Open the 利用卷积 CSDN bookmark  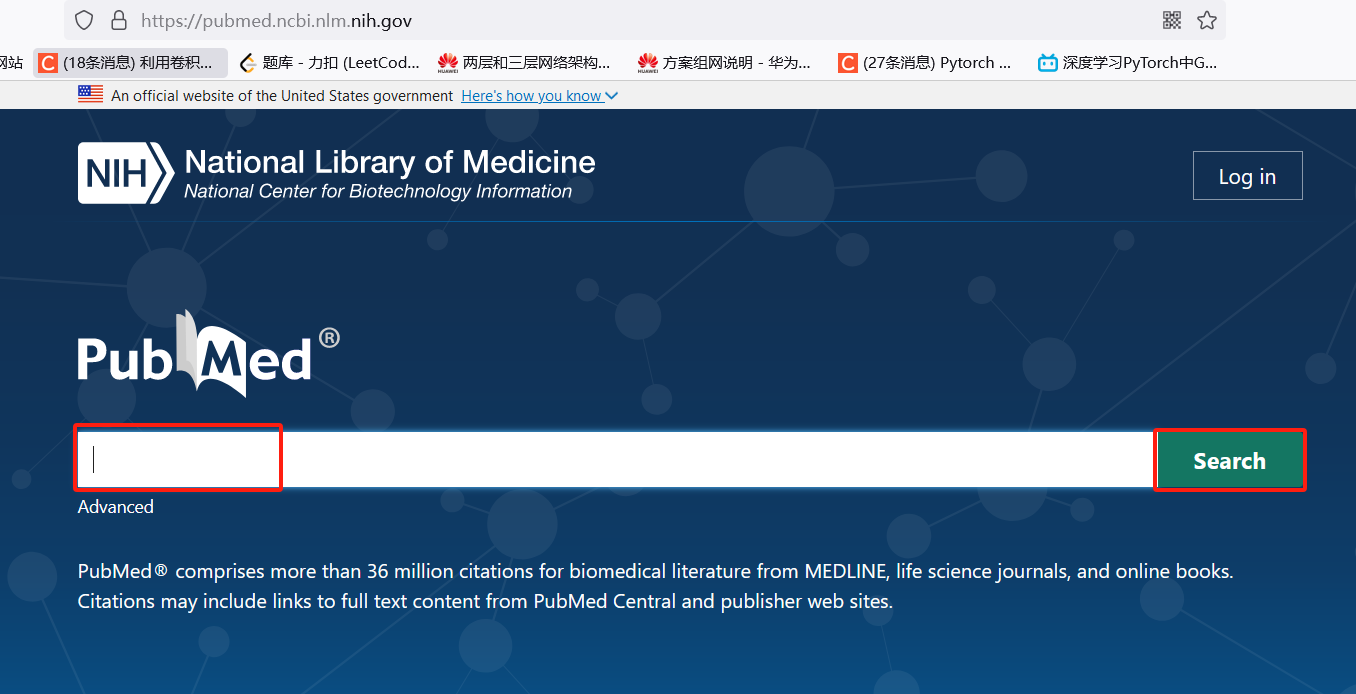(131, 63)
